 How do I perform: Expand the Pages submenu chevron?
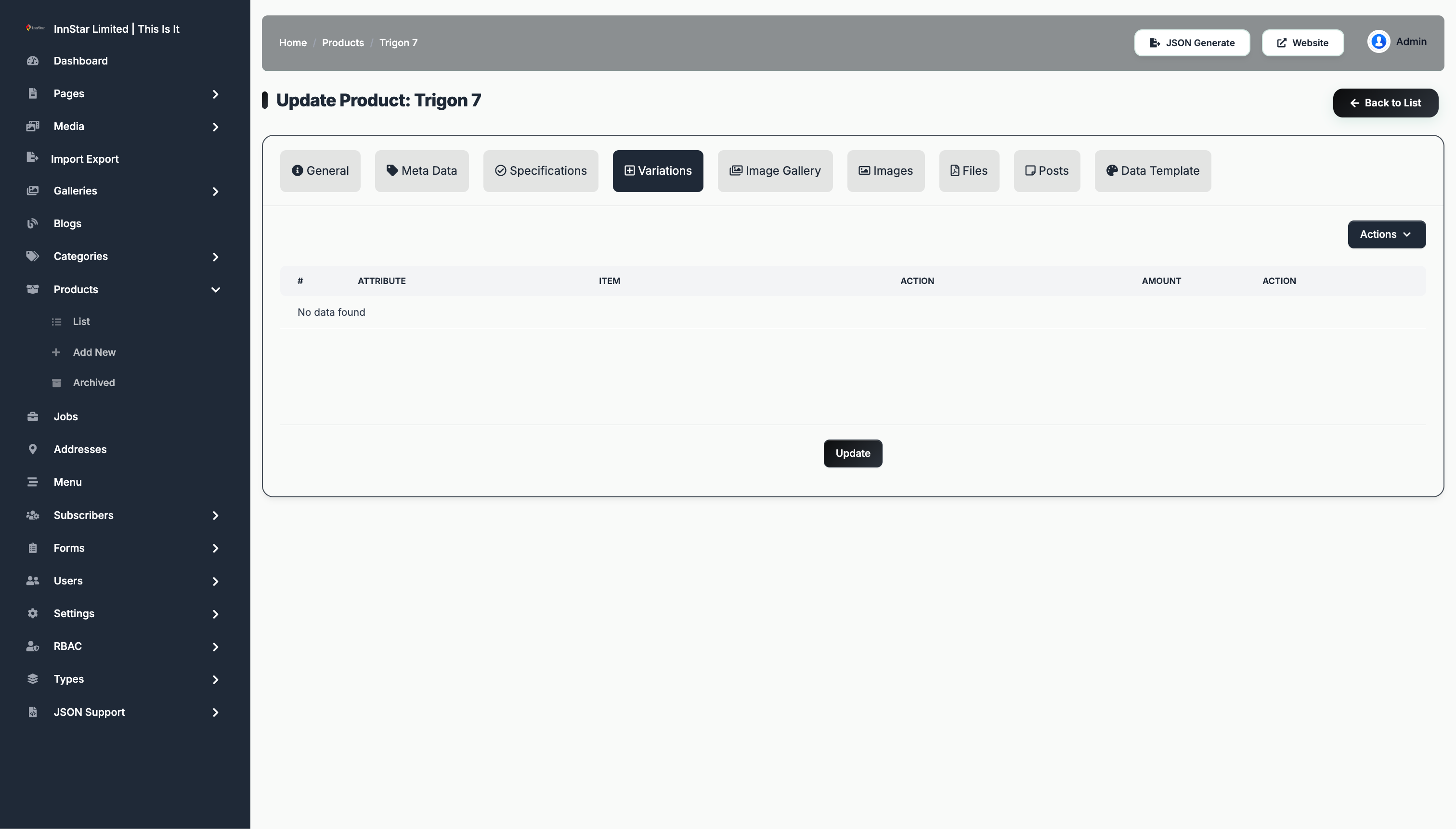click(215, 94)
